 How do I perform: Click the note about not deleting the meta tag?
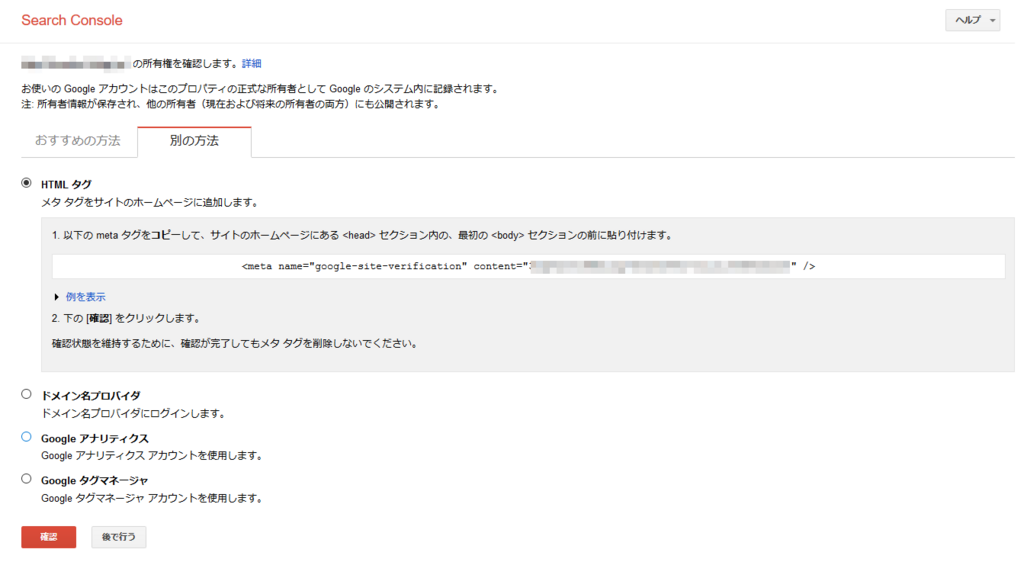[235, 343]
